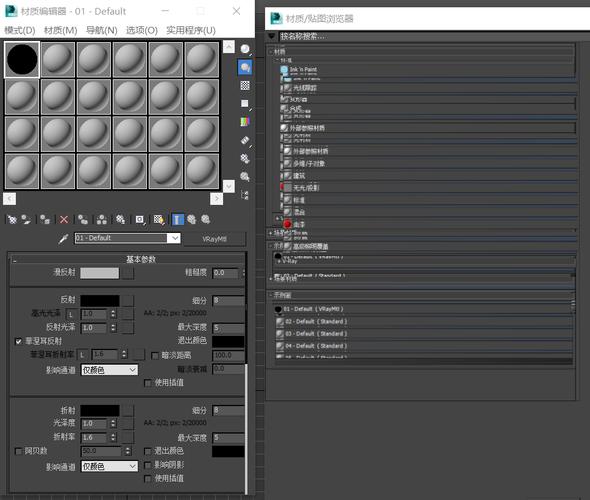
Task: Reset map with red X icon
Action: [64, 219]
